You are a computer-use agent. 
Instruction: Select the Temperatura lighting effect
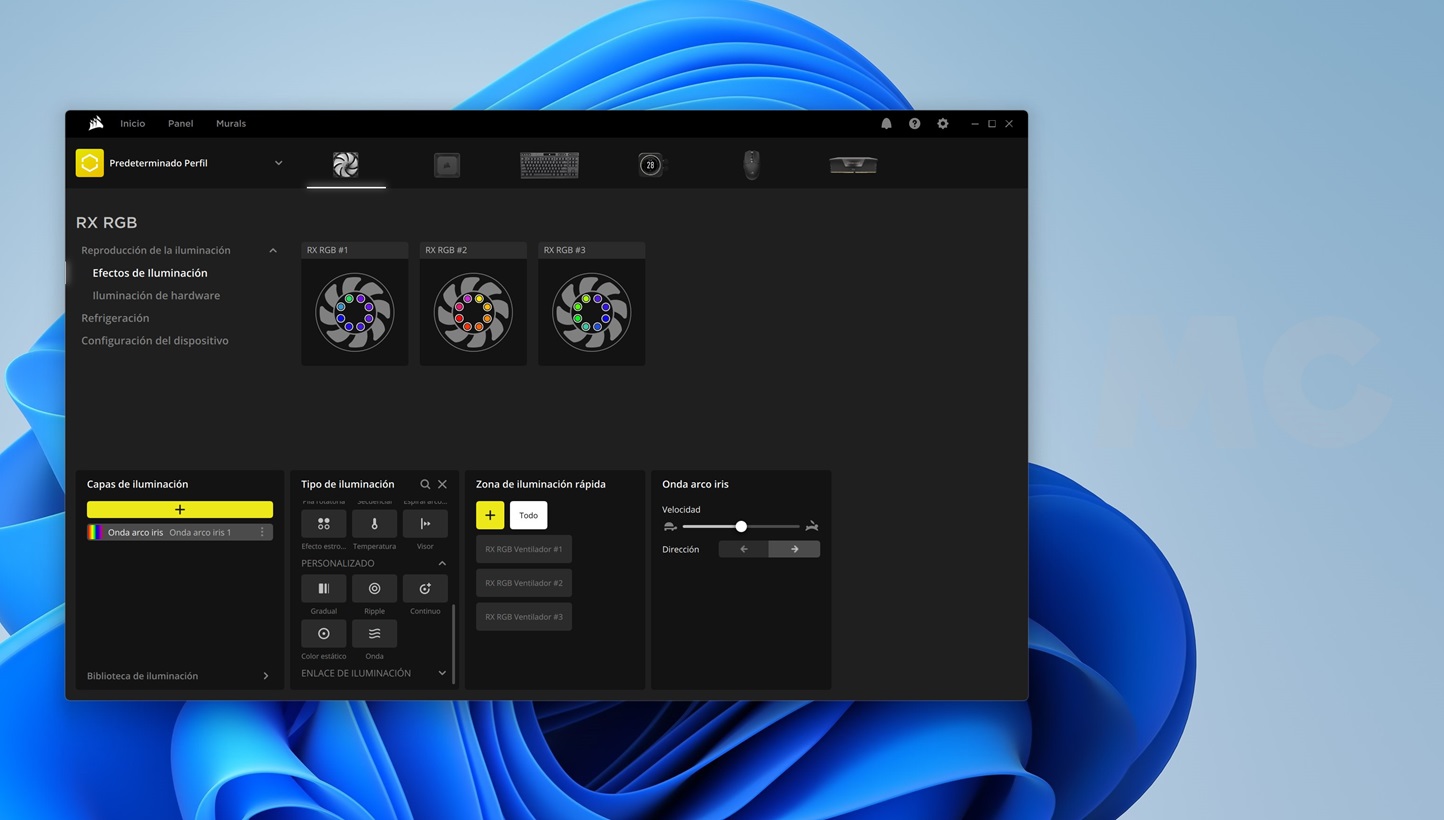tap(374, 524)
